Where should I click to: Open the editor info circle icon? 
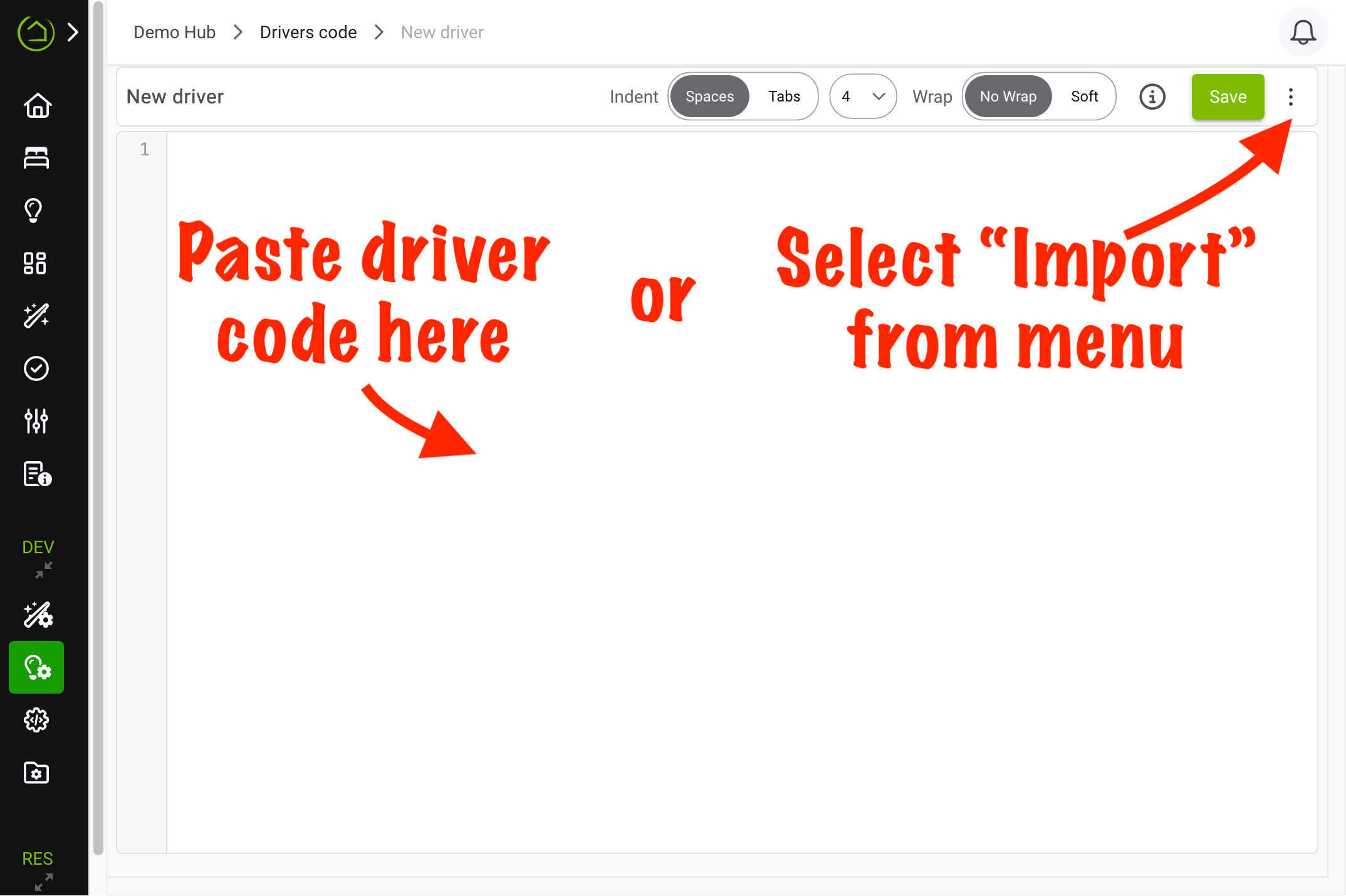[1152, 96]
